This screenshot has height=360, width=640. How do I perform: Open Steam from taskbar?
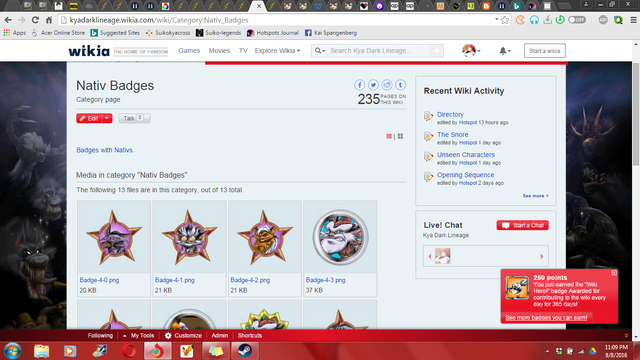[245, 351]
